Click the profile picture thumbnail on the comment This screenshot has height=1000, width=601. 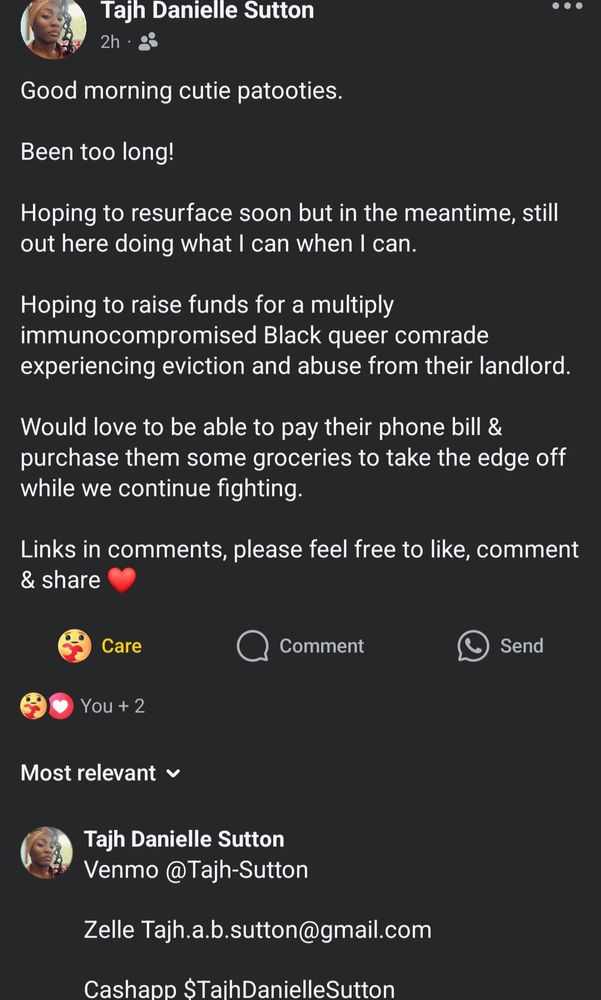(x=46, y=852)
